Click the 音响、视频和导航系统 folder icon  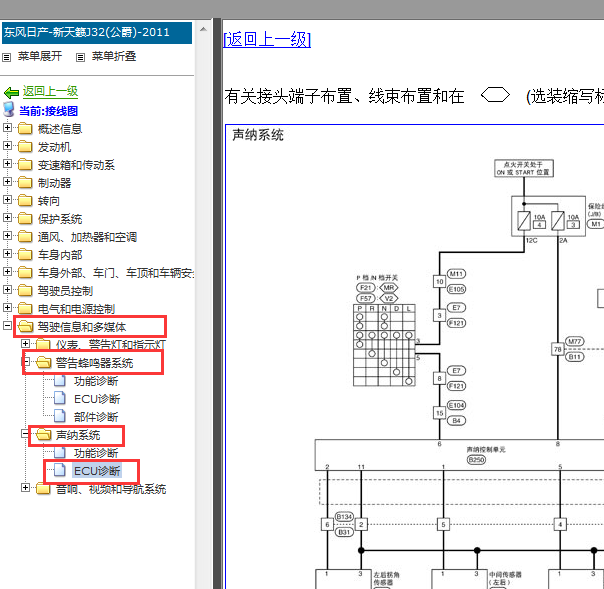pos(44,488)
